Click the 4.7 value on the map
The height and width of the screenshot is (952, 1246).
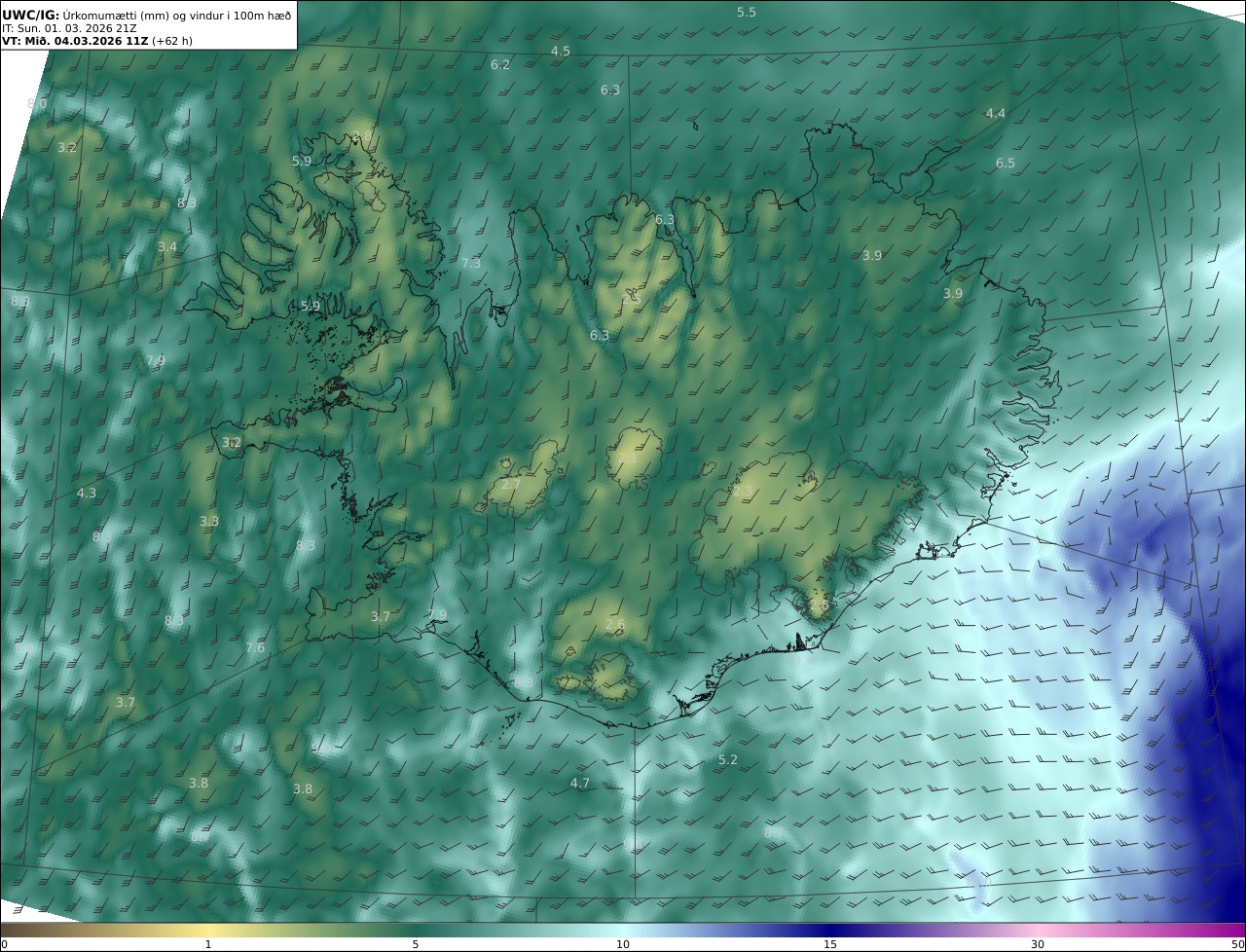coord(580,784)
